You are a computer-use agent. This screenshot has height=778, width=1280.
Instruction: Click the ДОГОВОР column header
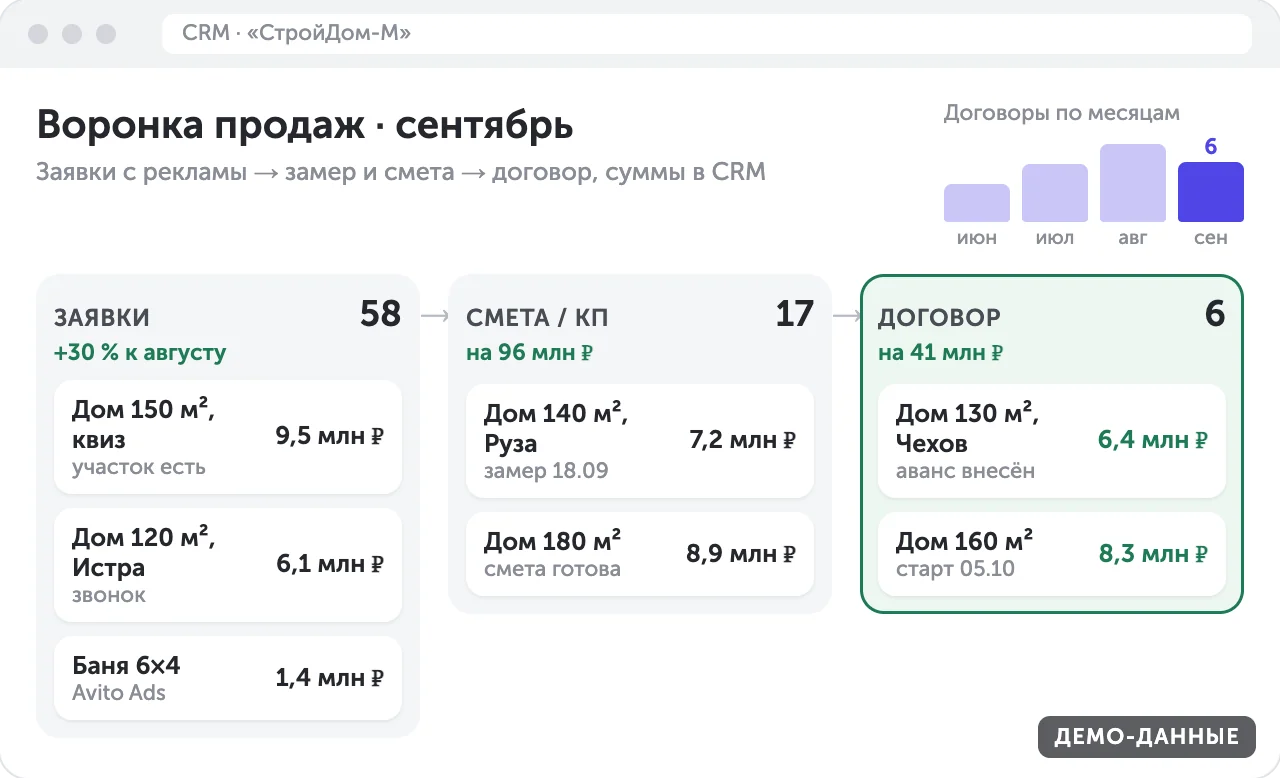(x=939, y=318)
